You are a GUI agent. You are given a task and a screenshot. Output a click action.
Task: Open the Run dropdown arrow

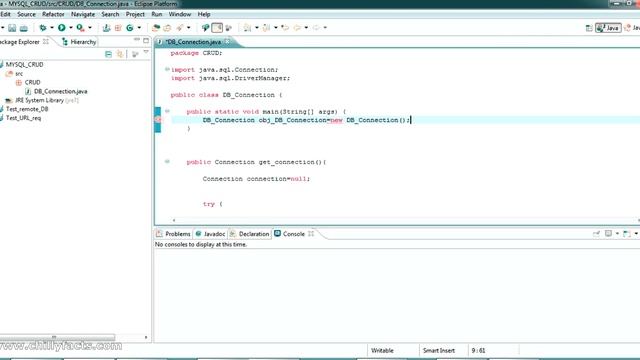71,28
